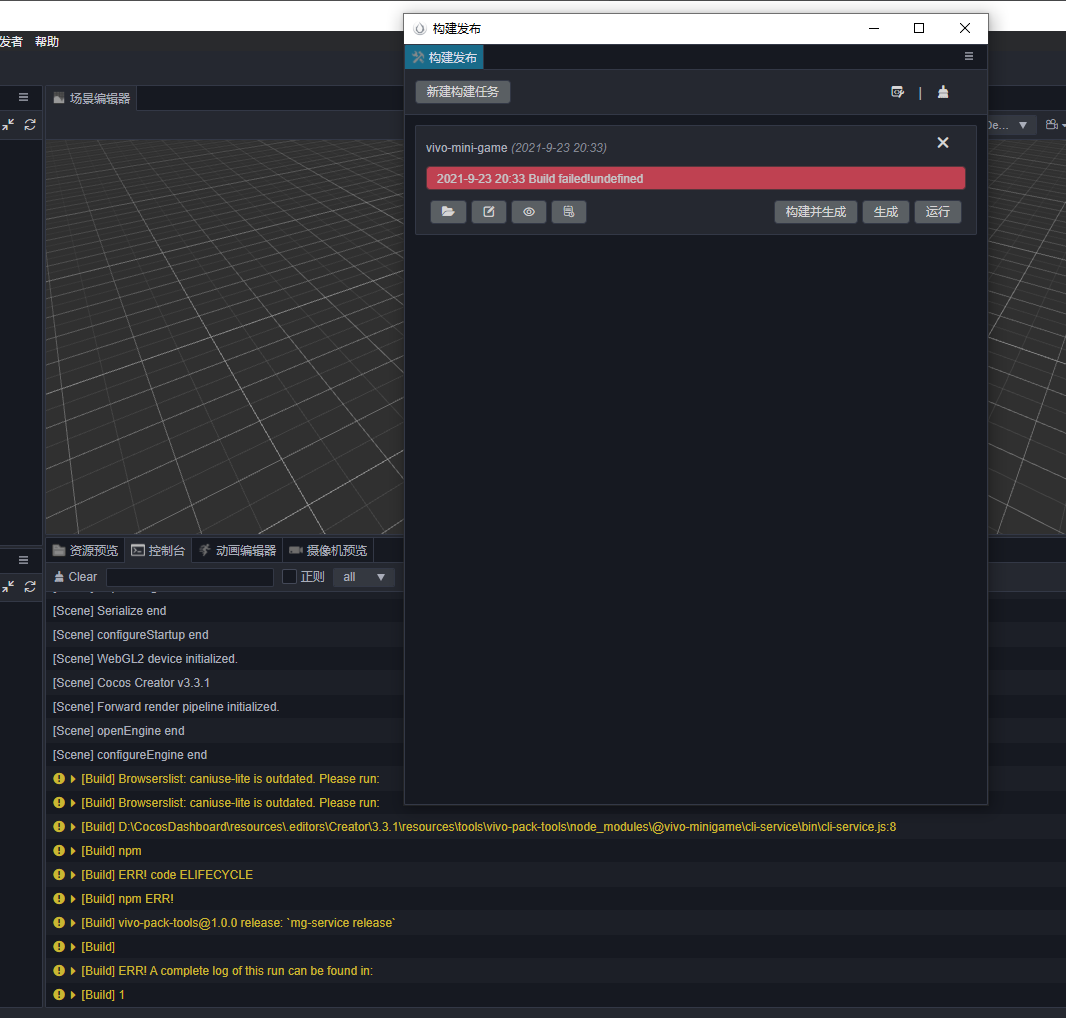The height and width of the screenshot is (1018, 1066).
Task: Expand second Browserslist caniuse-lite warning
Action: coord(73,802)
